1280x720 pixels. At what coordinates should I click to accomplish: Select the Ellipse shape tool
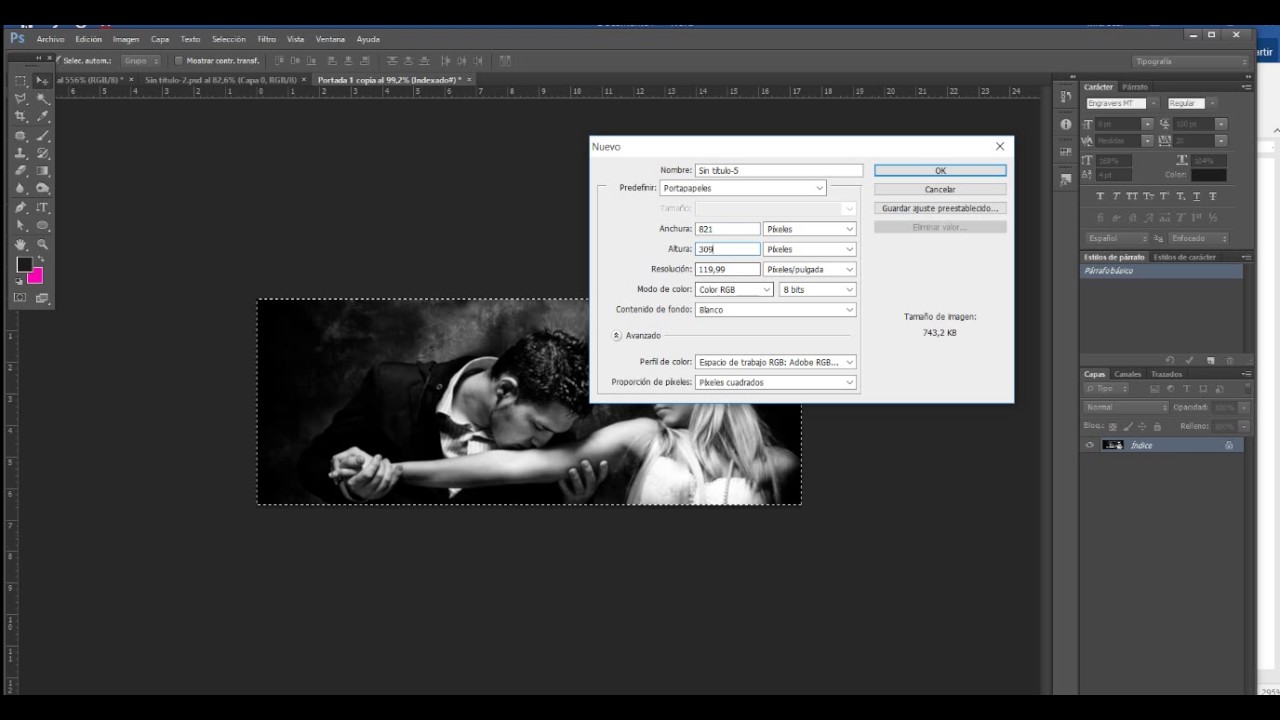tap(42, 225)
